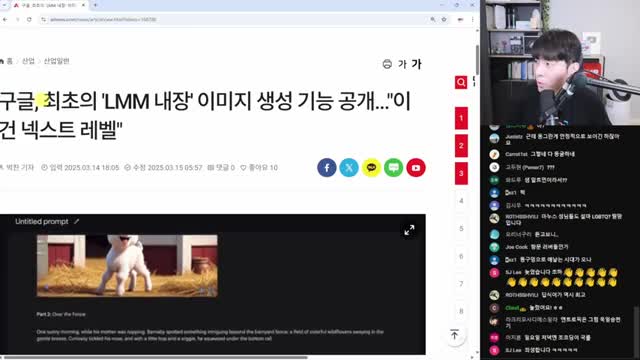640x360 pixels.
Task: Share article via KakaoTalk yellow icon
Action: pos(371,168)
